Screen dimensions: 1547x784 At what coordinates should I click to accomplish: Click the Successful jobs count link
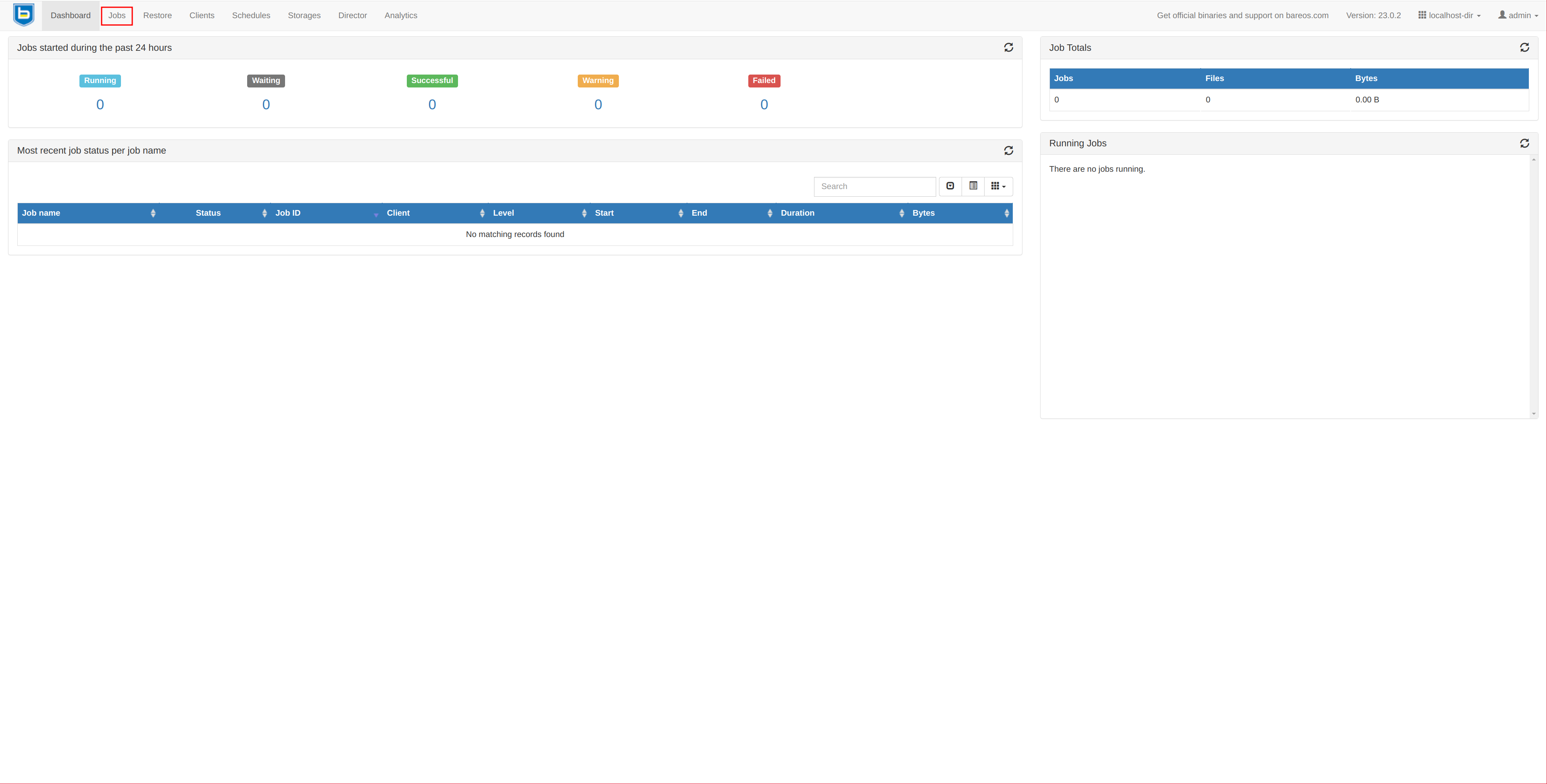click(x=432, y=104)
